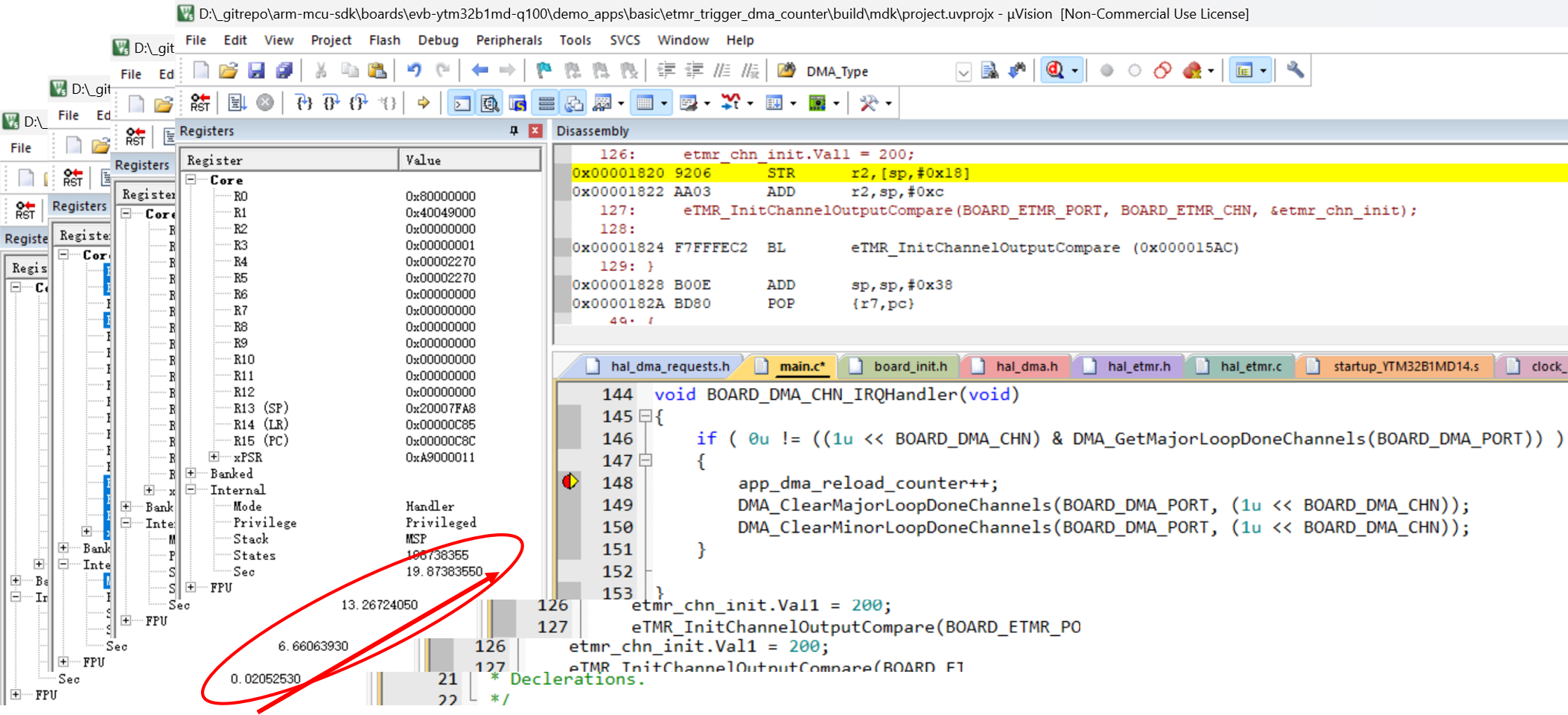Click into the DMA_Type find text field
This screenshot has height=715, width=1568.
(879, 71)
